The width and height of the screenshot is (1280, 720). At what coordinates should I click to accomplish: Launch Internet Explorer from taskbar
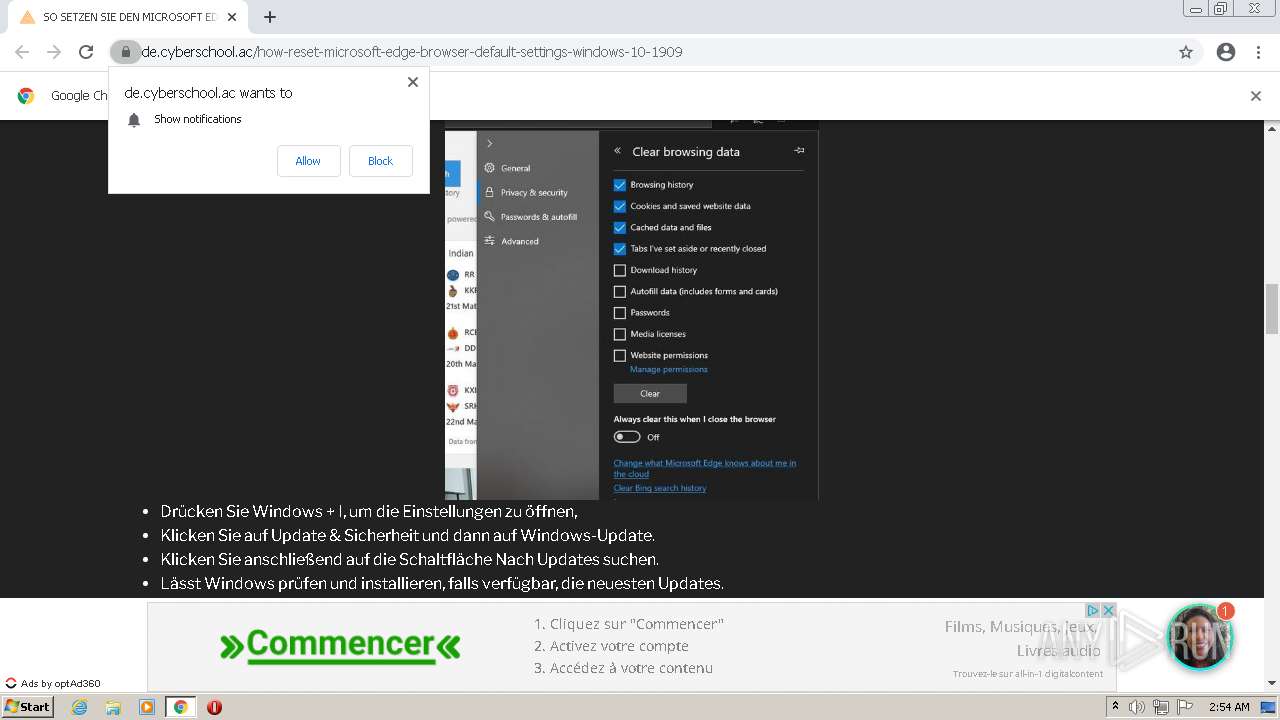[79, 707]
